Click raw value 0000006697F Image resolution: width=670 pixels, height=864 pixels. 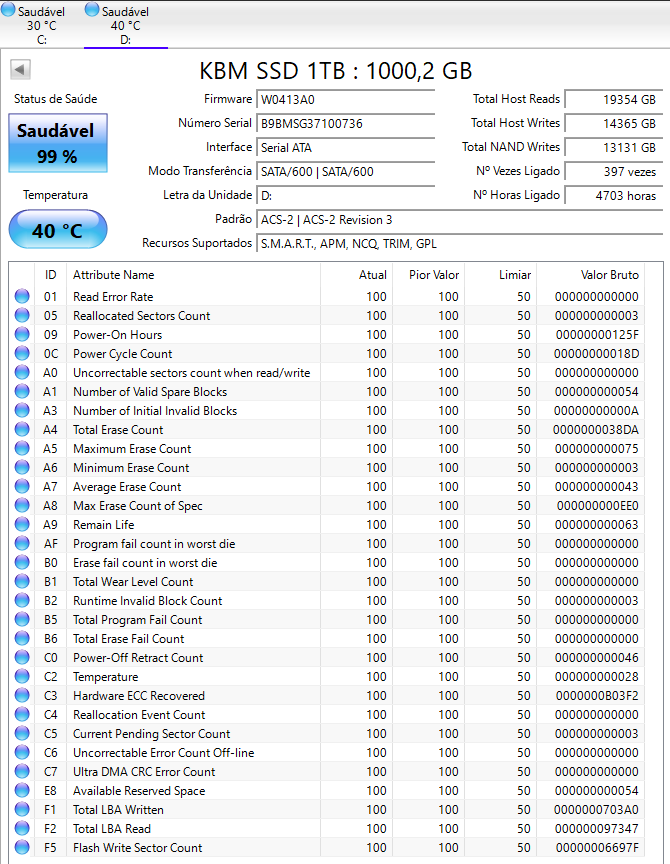(x=597, y=848)
